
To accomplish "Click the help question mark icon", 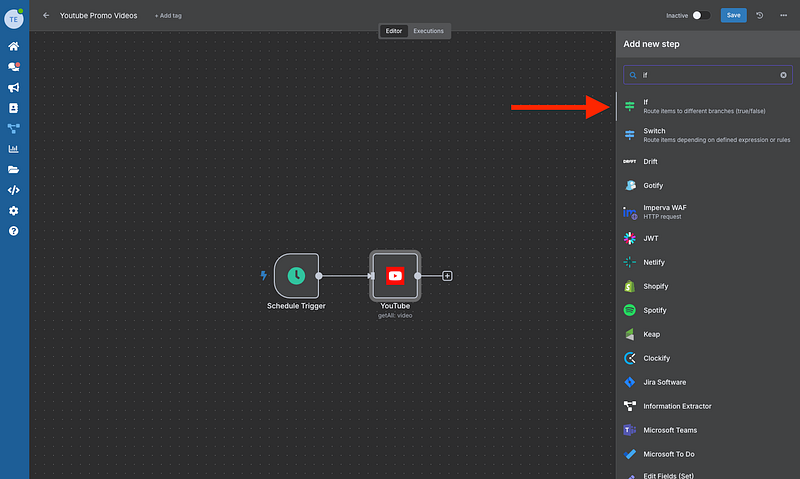I will (x=14, y=231).
